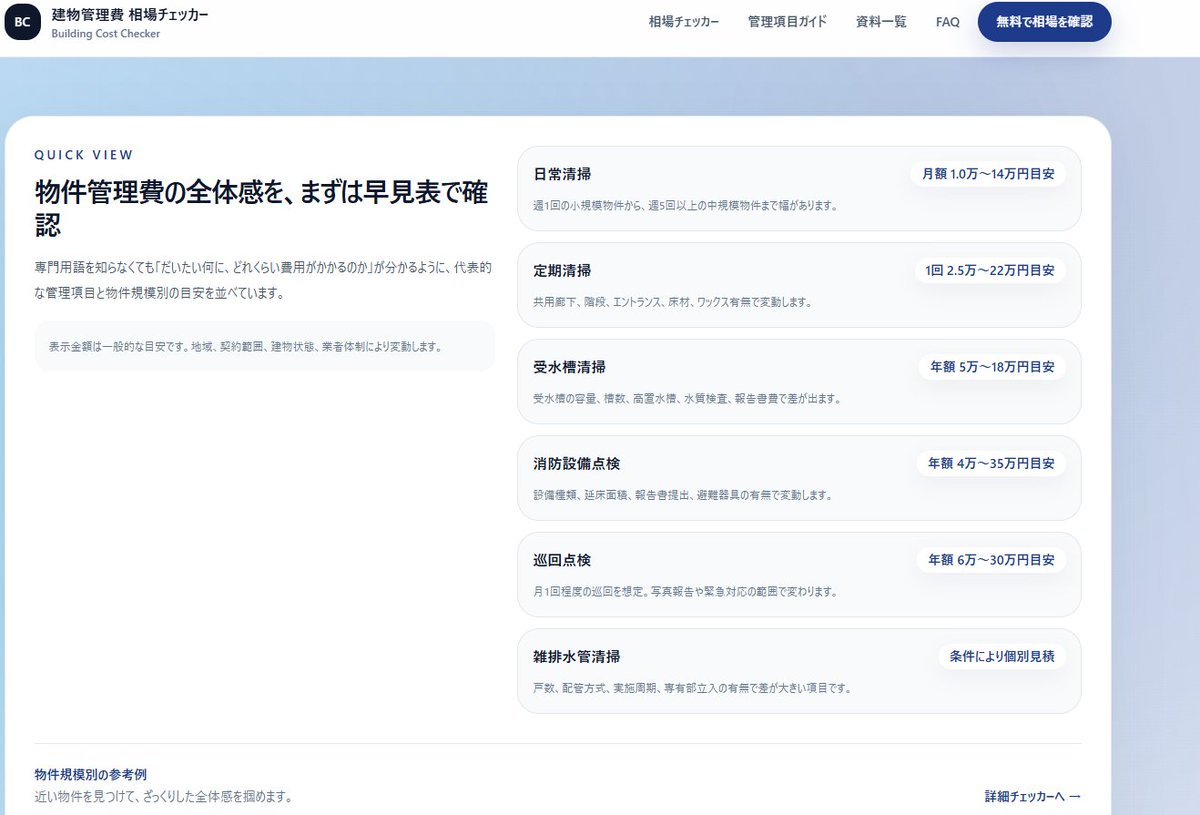
Task: Click the 年額 5万〜18万円目安 badge
Action: (x=991, y=367)
